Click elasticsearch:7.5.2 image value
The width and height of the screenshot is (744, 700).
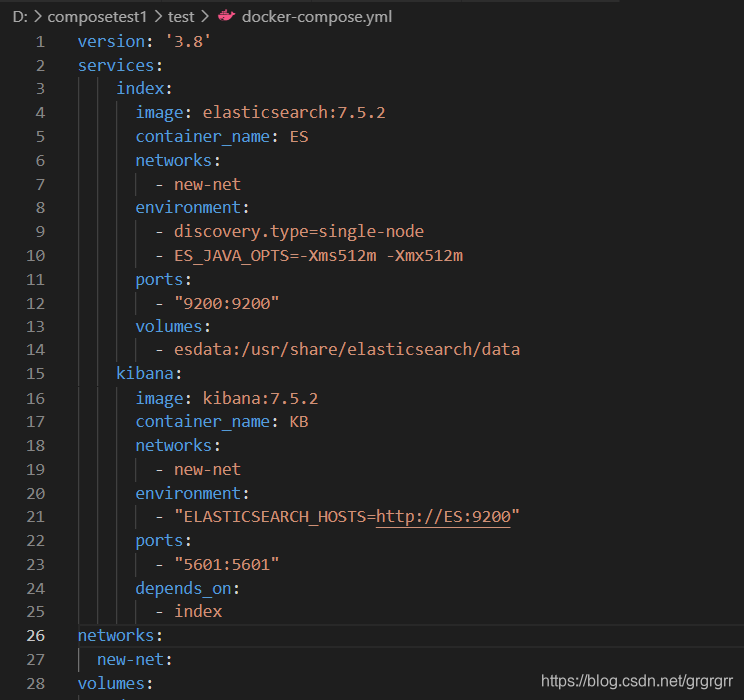click(294, 112)
